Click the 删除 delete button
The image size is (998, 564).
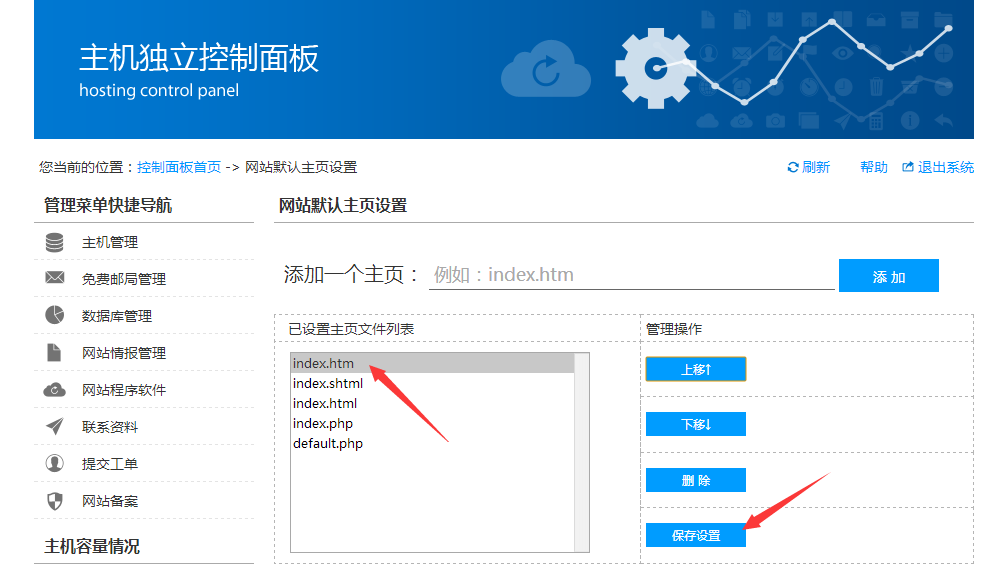tap(695, 481)
